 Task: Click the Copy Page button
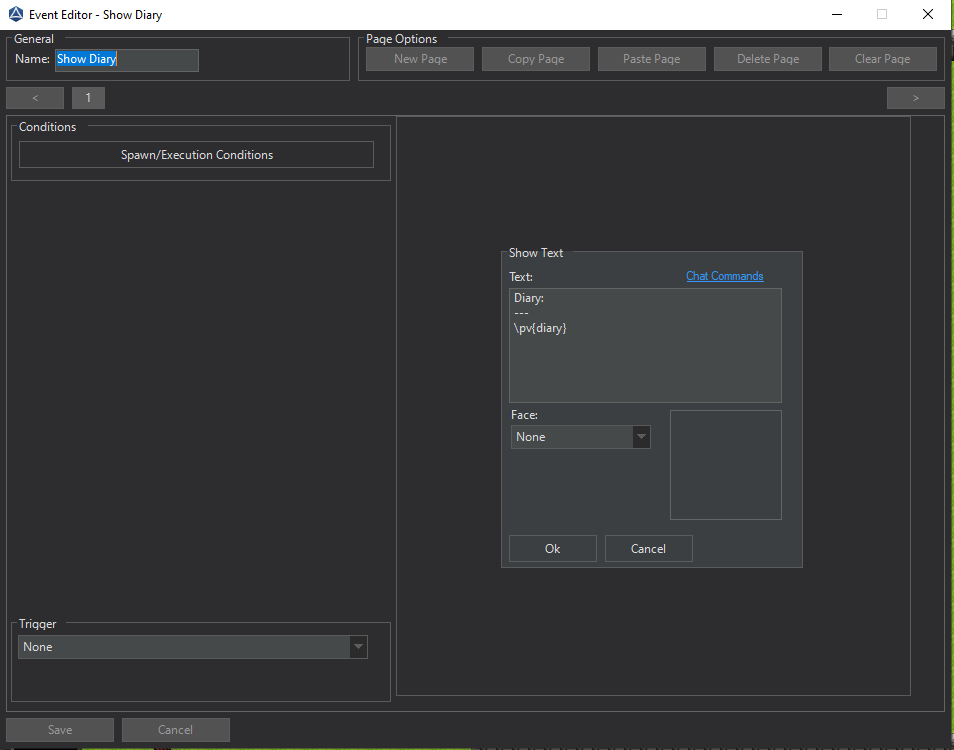pos(536,59)
